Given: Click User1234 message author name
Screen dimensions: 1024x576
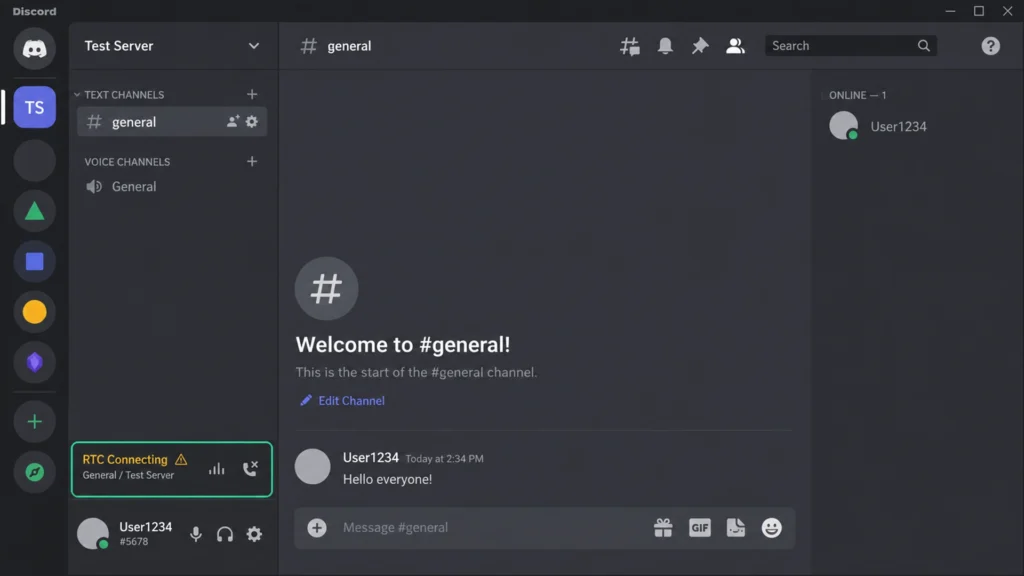Looking at the screenshot, I should click(370, 458).
